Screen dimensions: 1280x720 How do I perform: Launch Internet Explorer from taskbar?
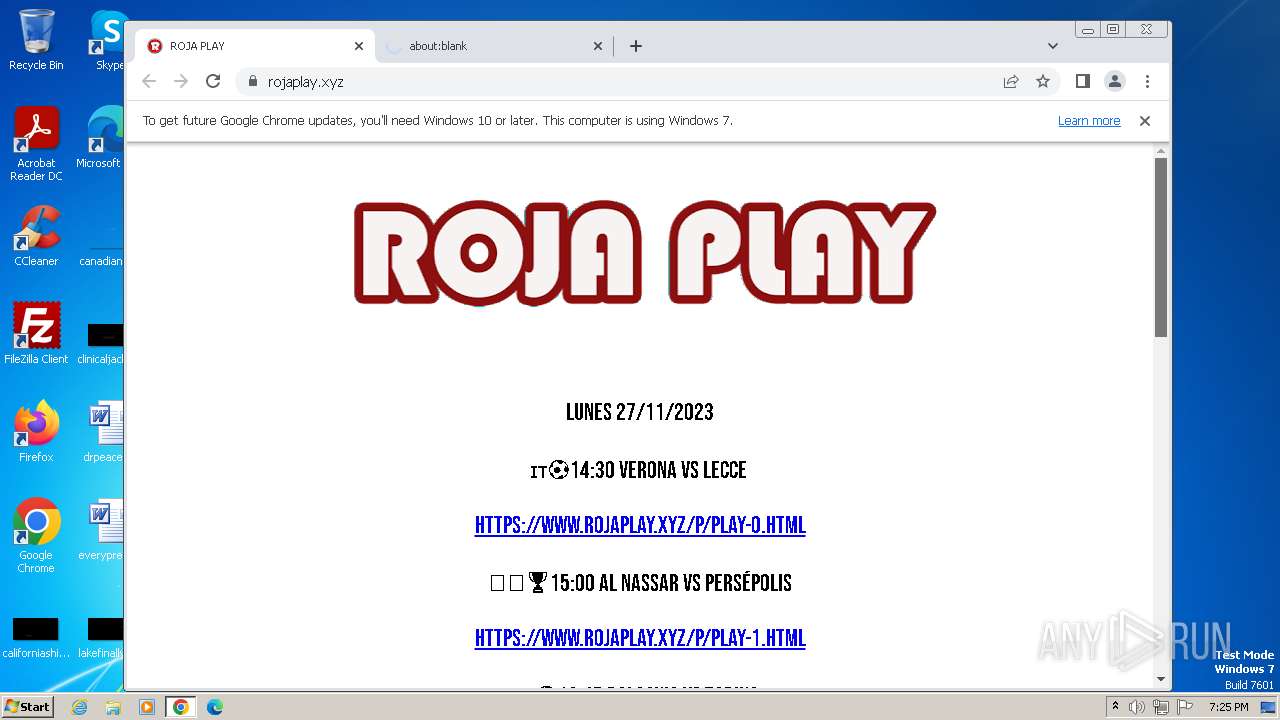(80, 707)
